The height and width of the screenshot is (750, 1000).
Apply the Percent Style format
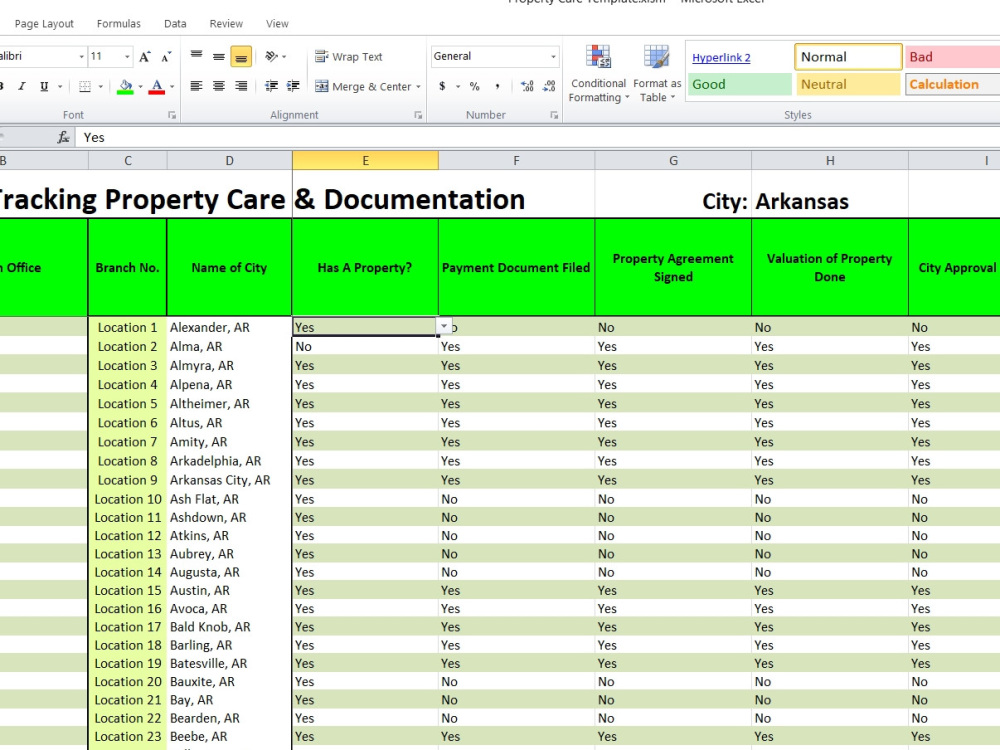pyautogui.click(x=477, y=86)
